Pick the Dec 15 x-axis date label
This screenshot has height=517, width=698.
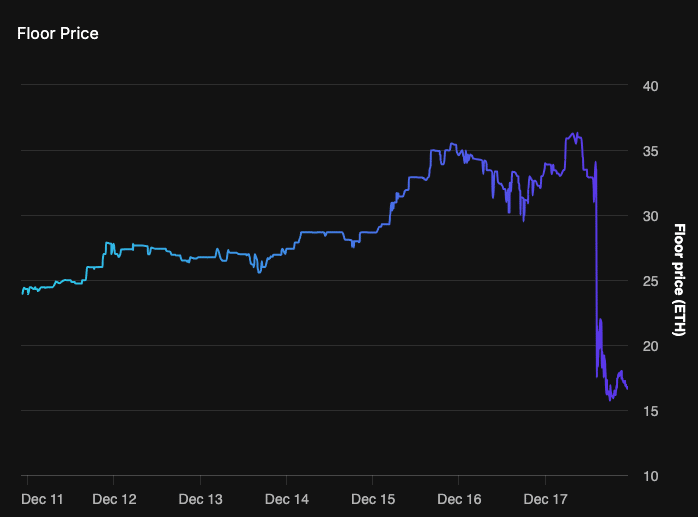click(x=373, y=499)
